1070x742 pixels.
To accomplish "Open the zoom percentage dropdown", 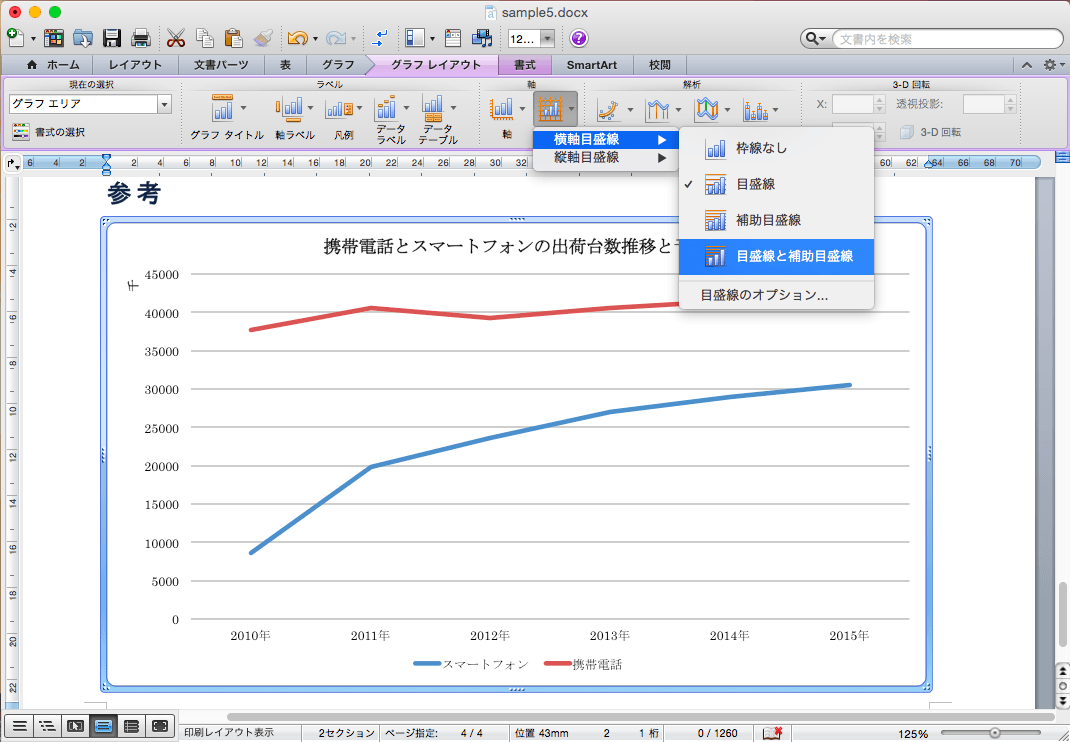I will pos(547,39).
